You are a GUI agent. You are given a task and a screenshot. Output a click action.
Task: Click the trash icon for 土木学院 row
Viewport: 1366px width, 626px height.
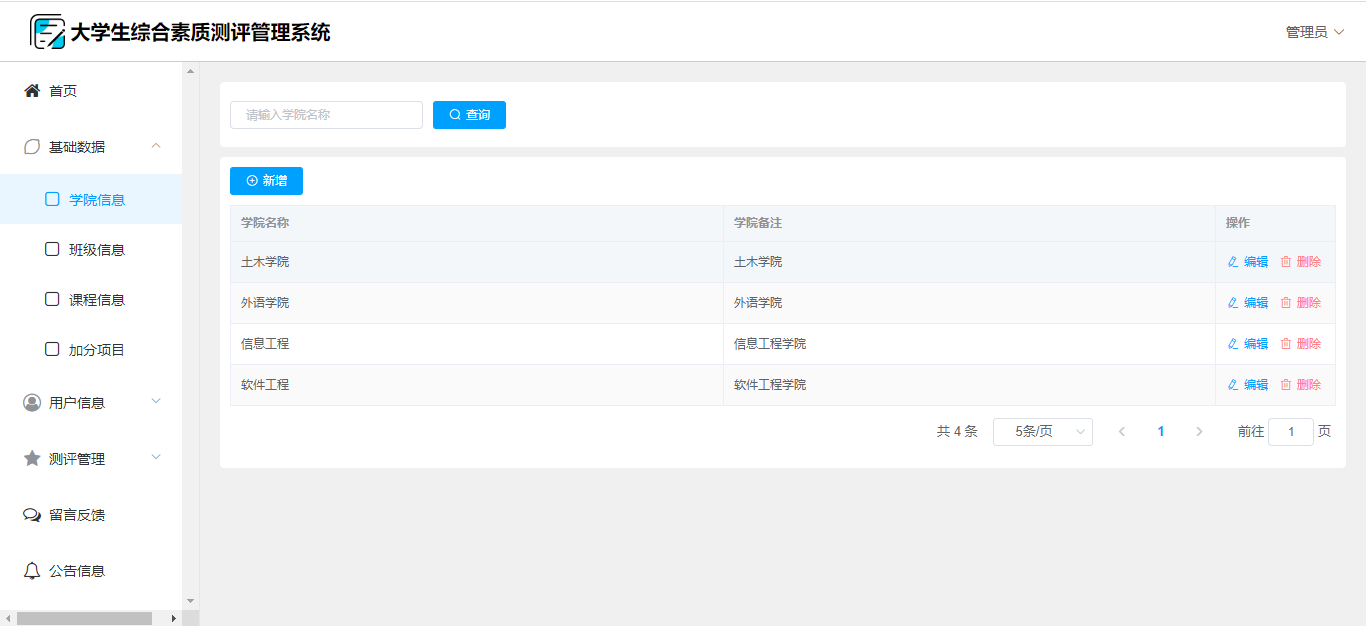pos(1286,262)
